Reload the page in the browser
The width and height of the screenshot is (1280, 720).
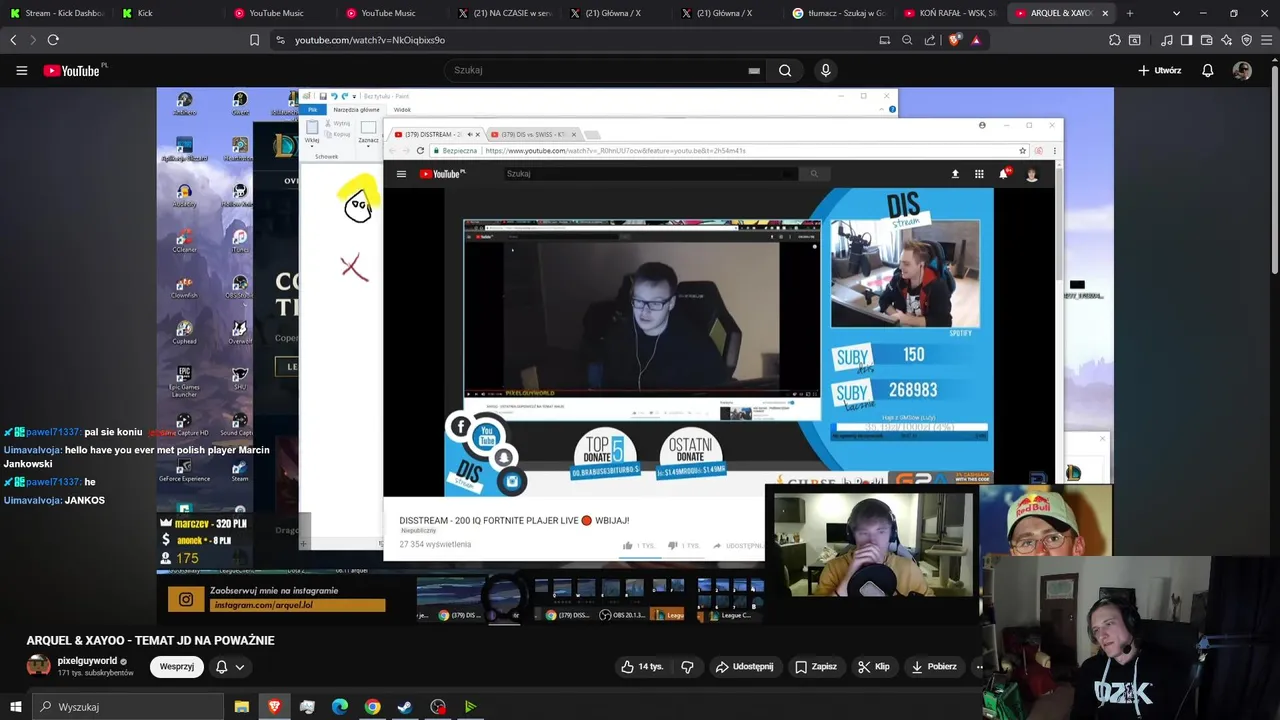click(x=53, y=40)
